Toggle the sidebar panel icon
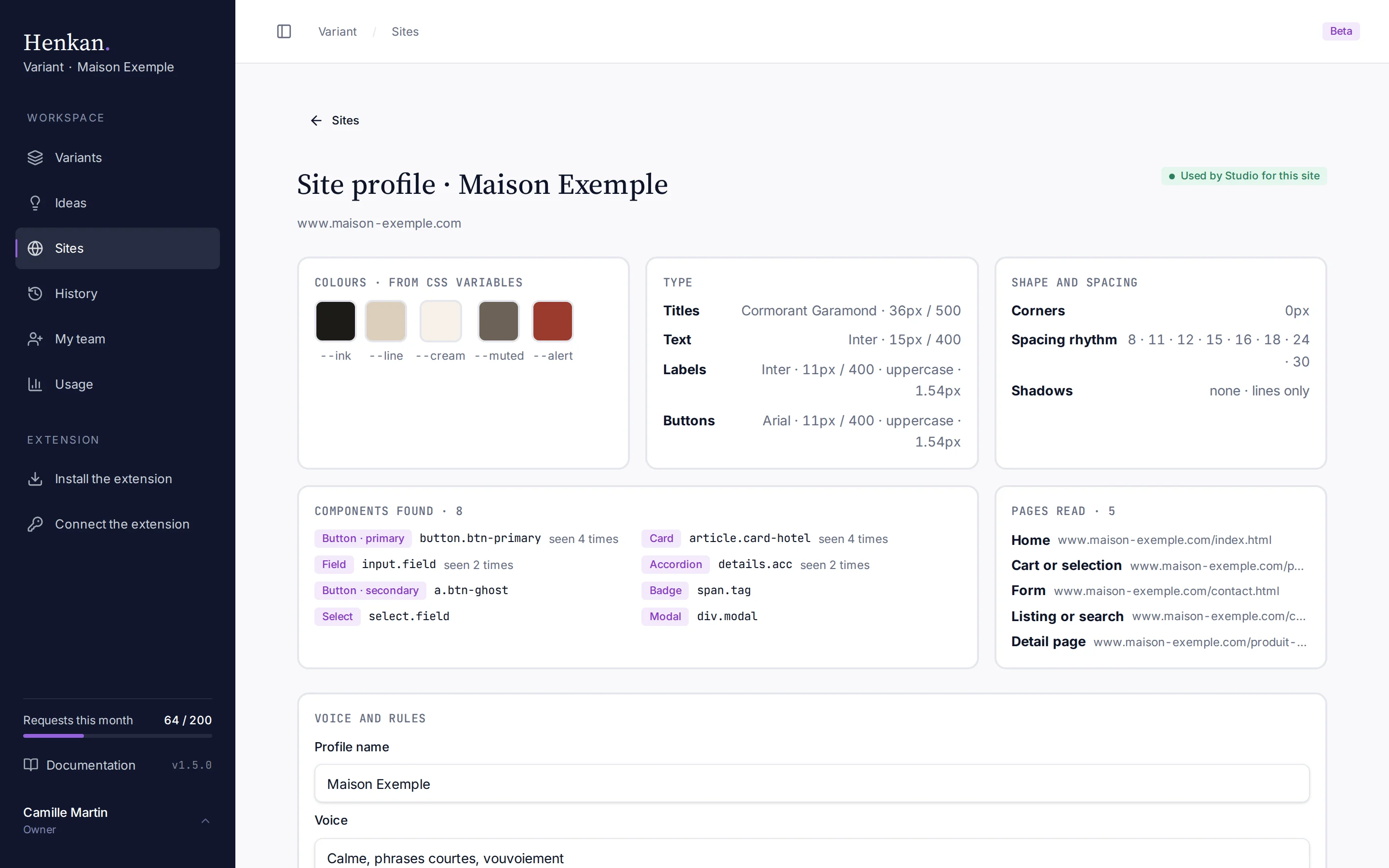Screen dimensions: 1389x868 (x=284, y=31)
